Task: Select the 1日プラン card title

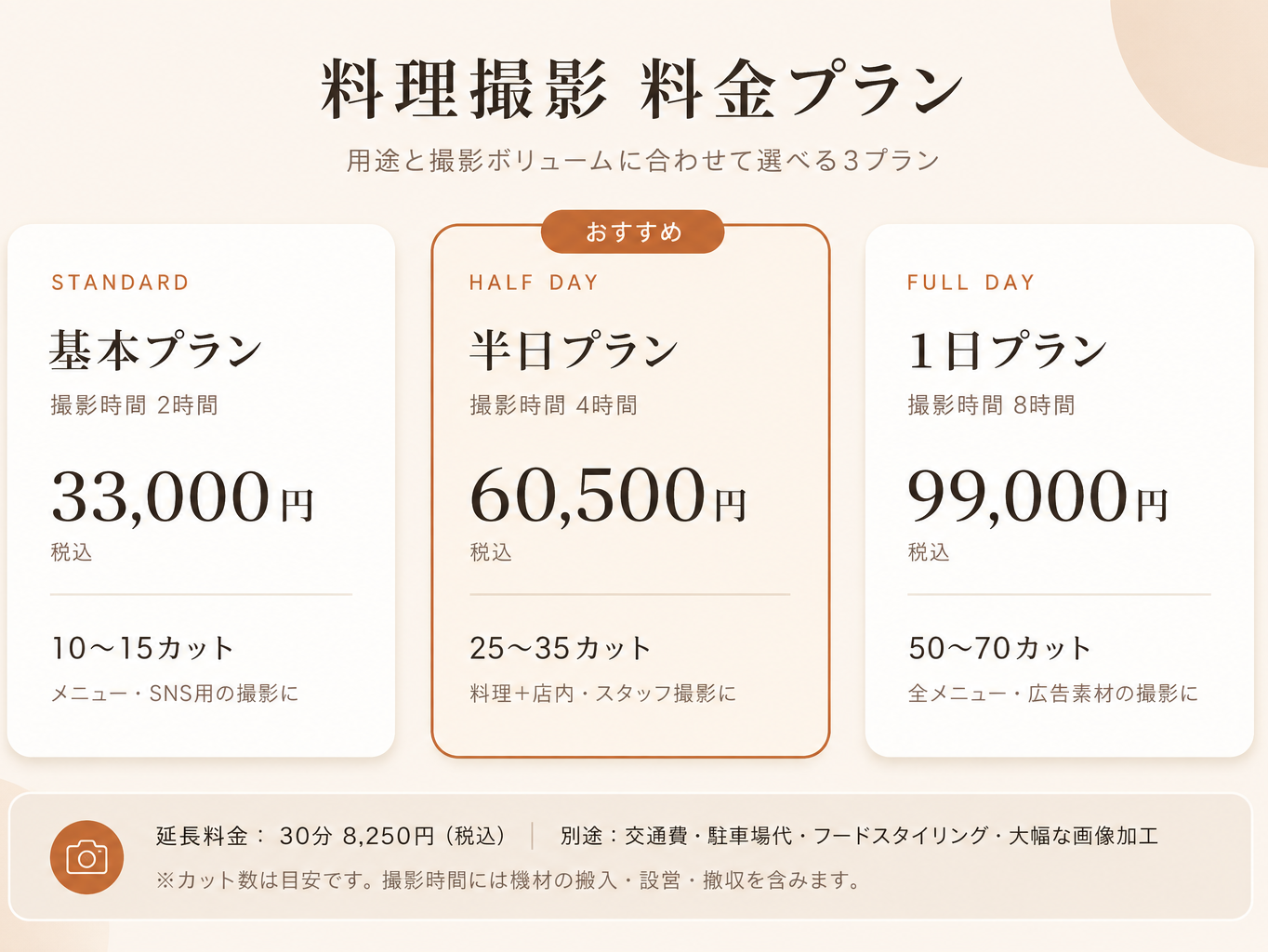Action: click(x=1008, y=350)
